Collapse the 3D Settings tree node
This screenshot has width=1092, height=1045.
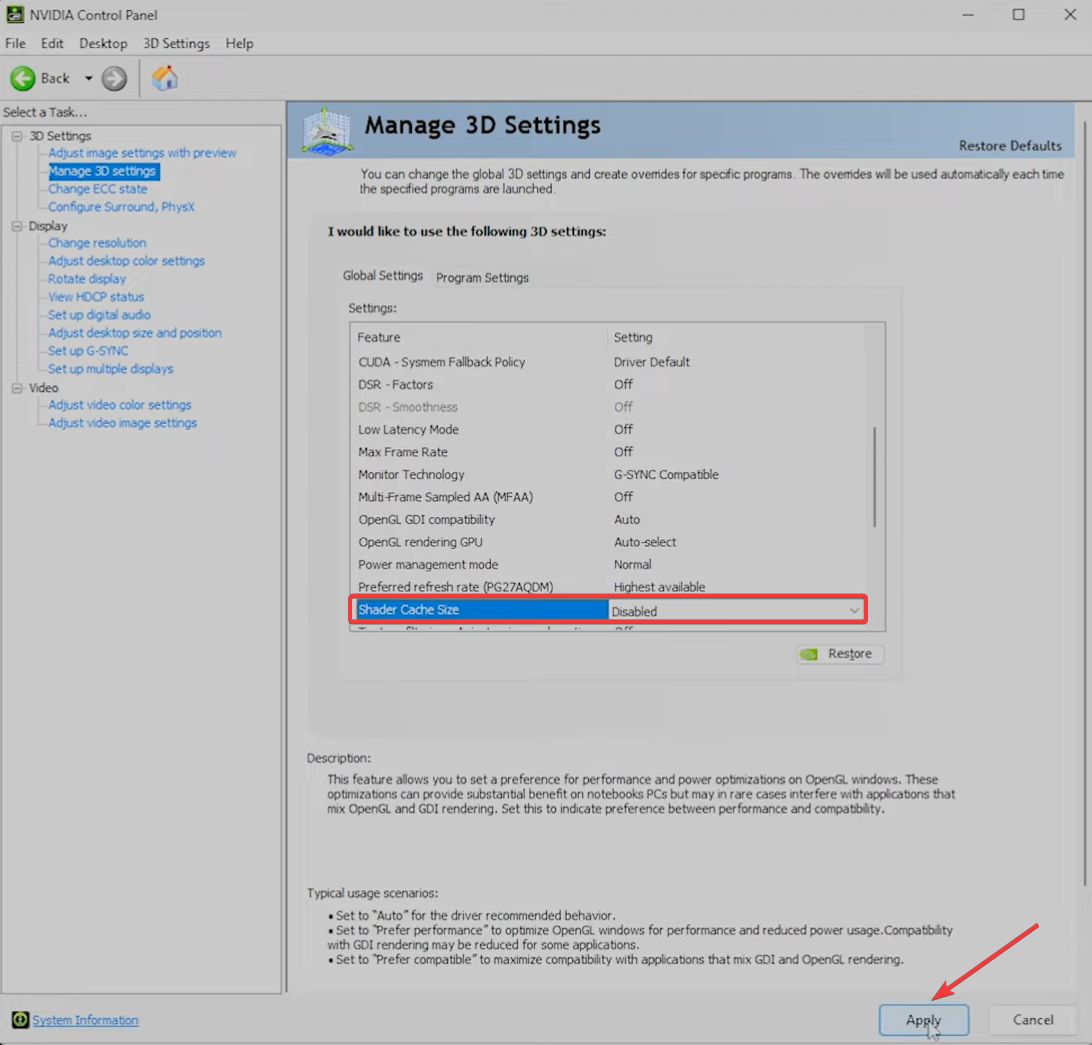pos(17,136)
